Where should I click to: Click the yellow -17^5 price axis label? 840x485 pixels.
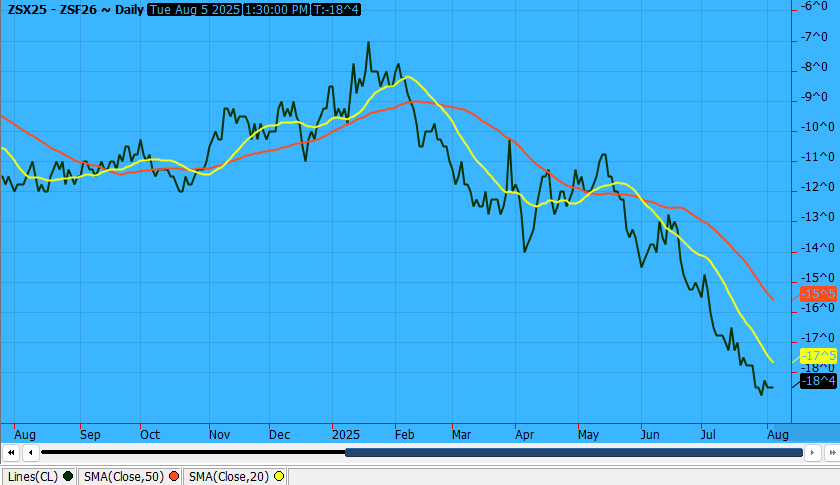(818, 356)
